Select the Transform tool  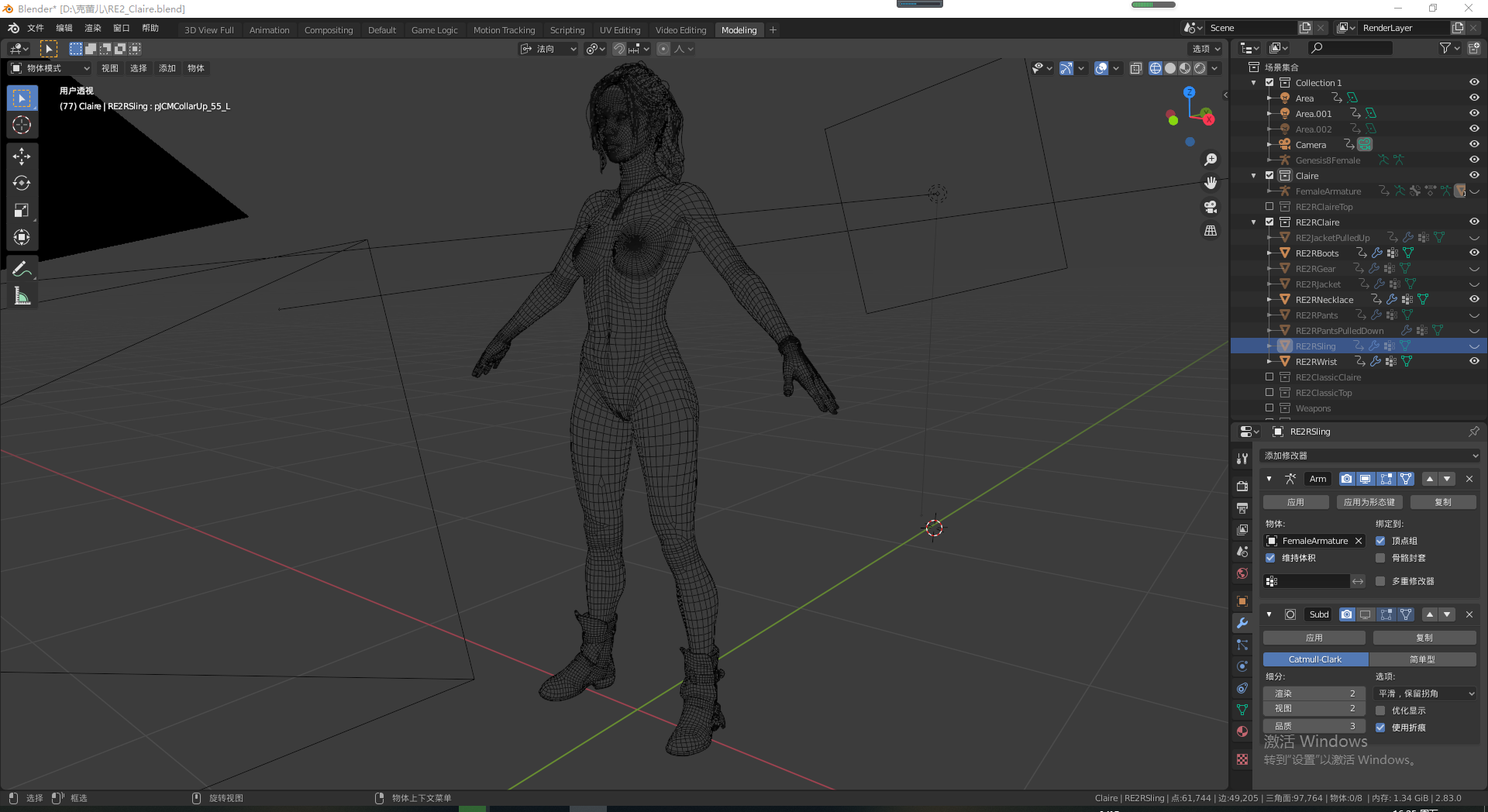22,237
